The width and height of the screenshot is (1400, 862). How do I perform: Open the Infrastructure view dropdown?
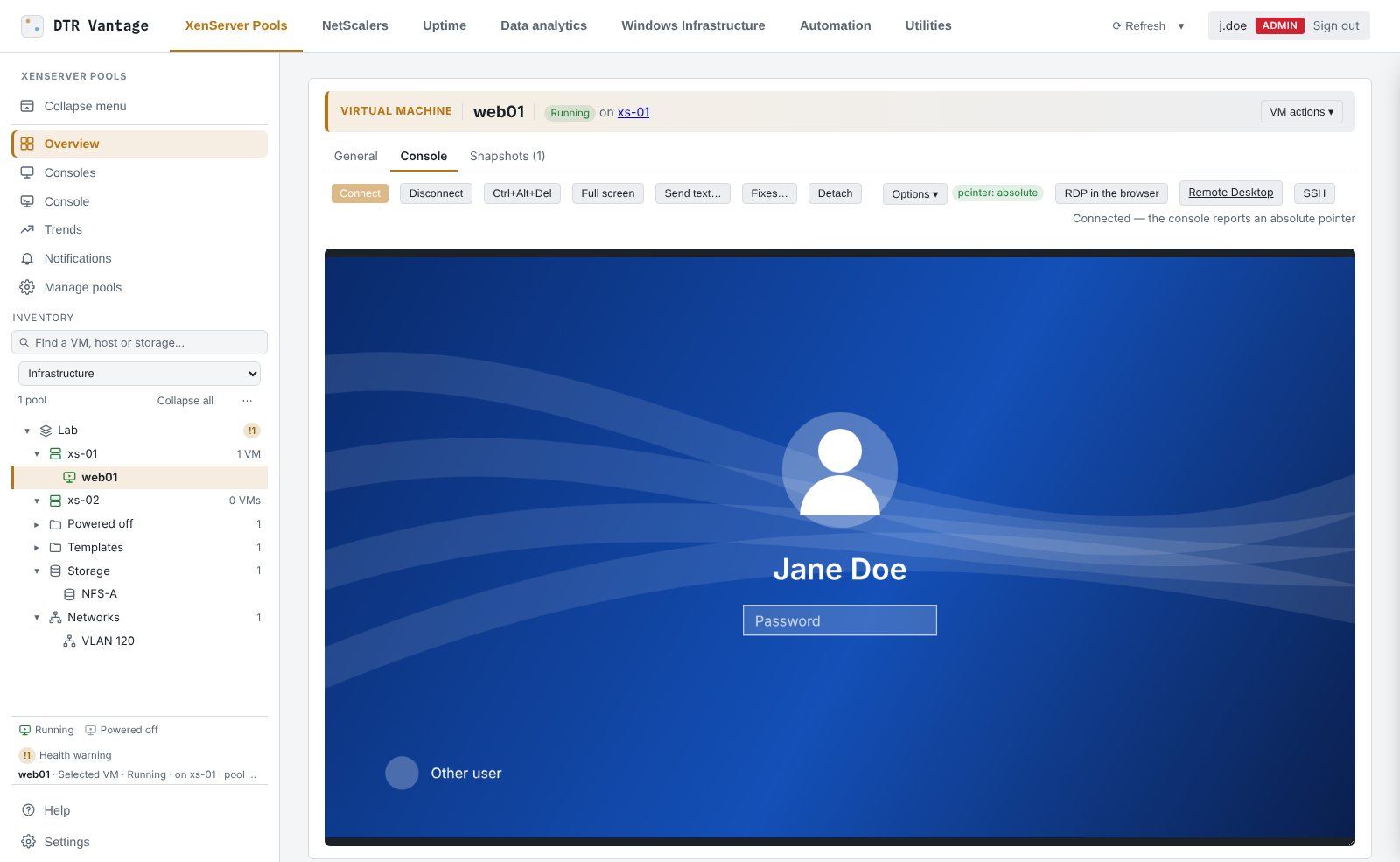139,374
